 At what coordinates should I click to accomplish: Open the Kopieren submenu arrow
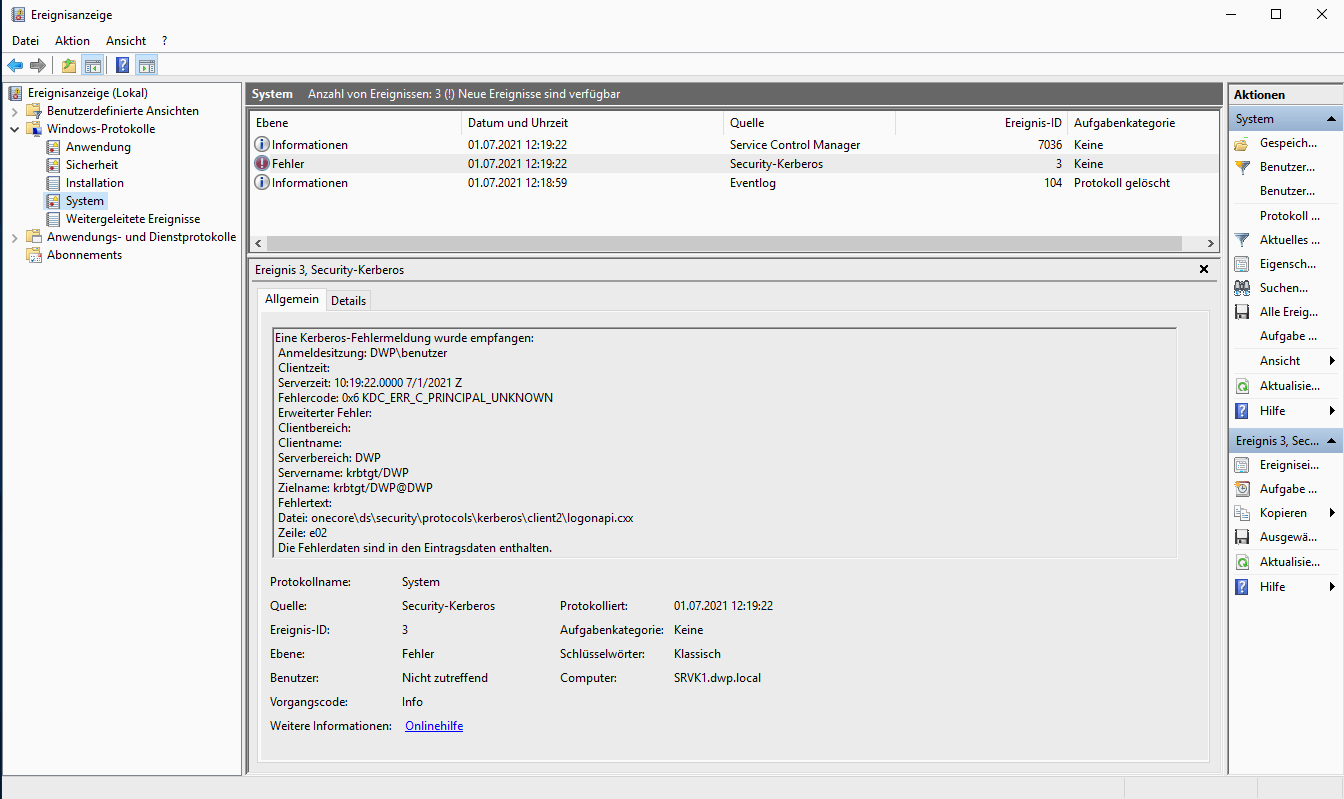tap(1332, 513)
